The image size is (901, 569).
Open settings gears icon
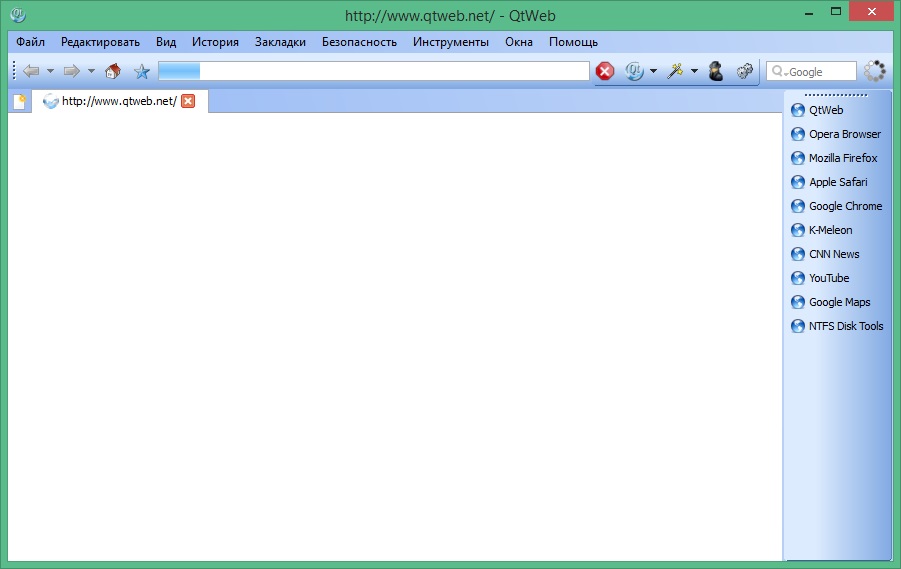tap(745, 71)
